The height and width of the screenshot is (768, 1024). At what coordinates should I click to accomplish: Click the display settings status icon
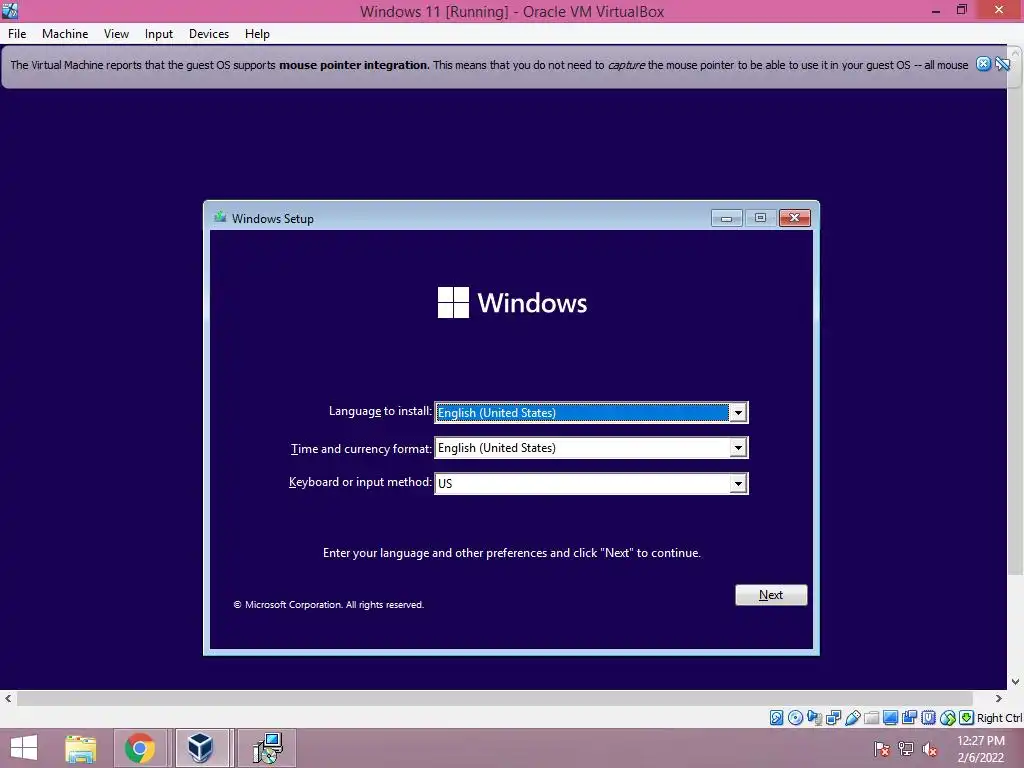coord(890,718)
